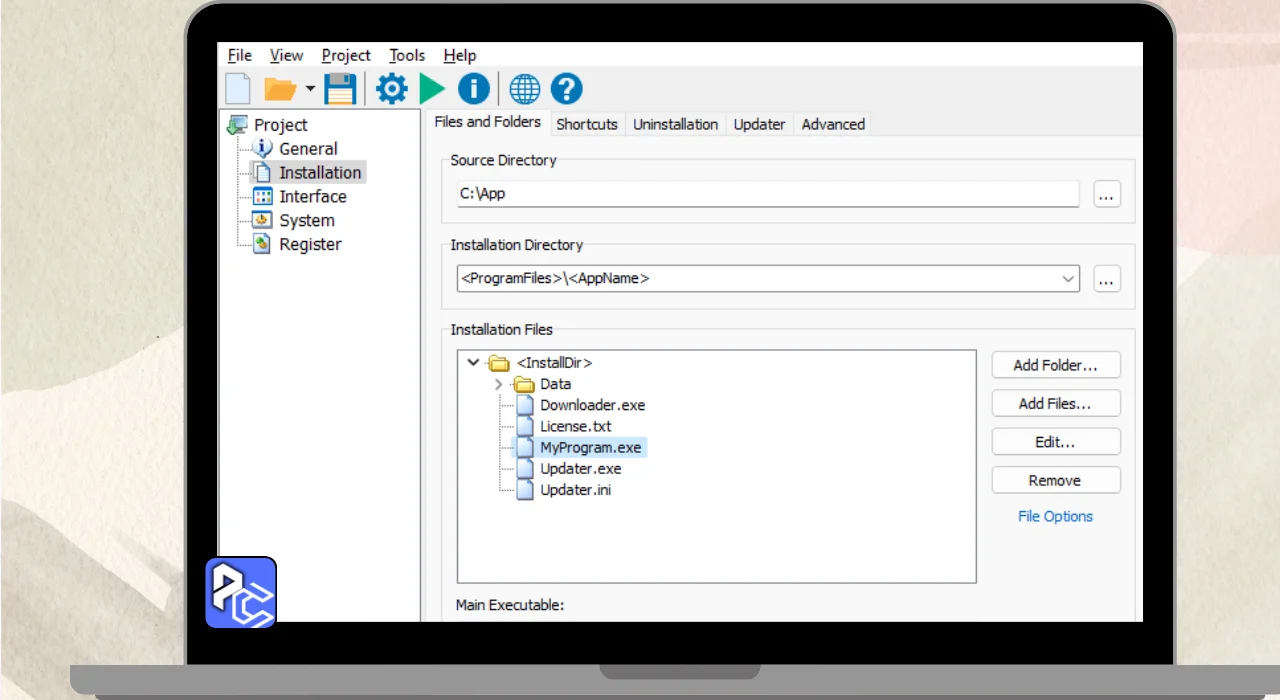
Task: Open the website globe icon
Action: tap(525, 89)
